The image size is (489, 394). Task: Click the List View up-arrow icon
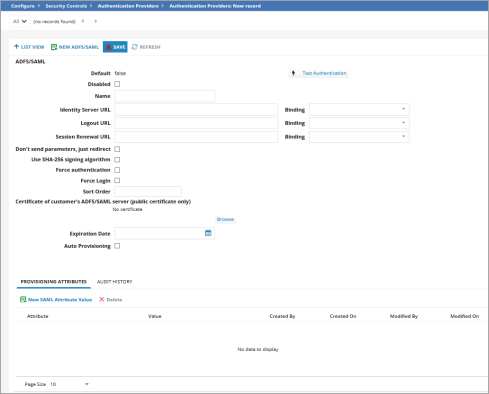pos(16,47)
